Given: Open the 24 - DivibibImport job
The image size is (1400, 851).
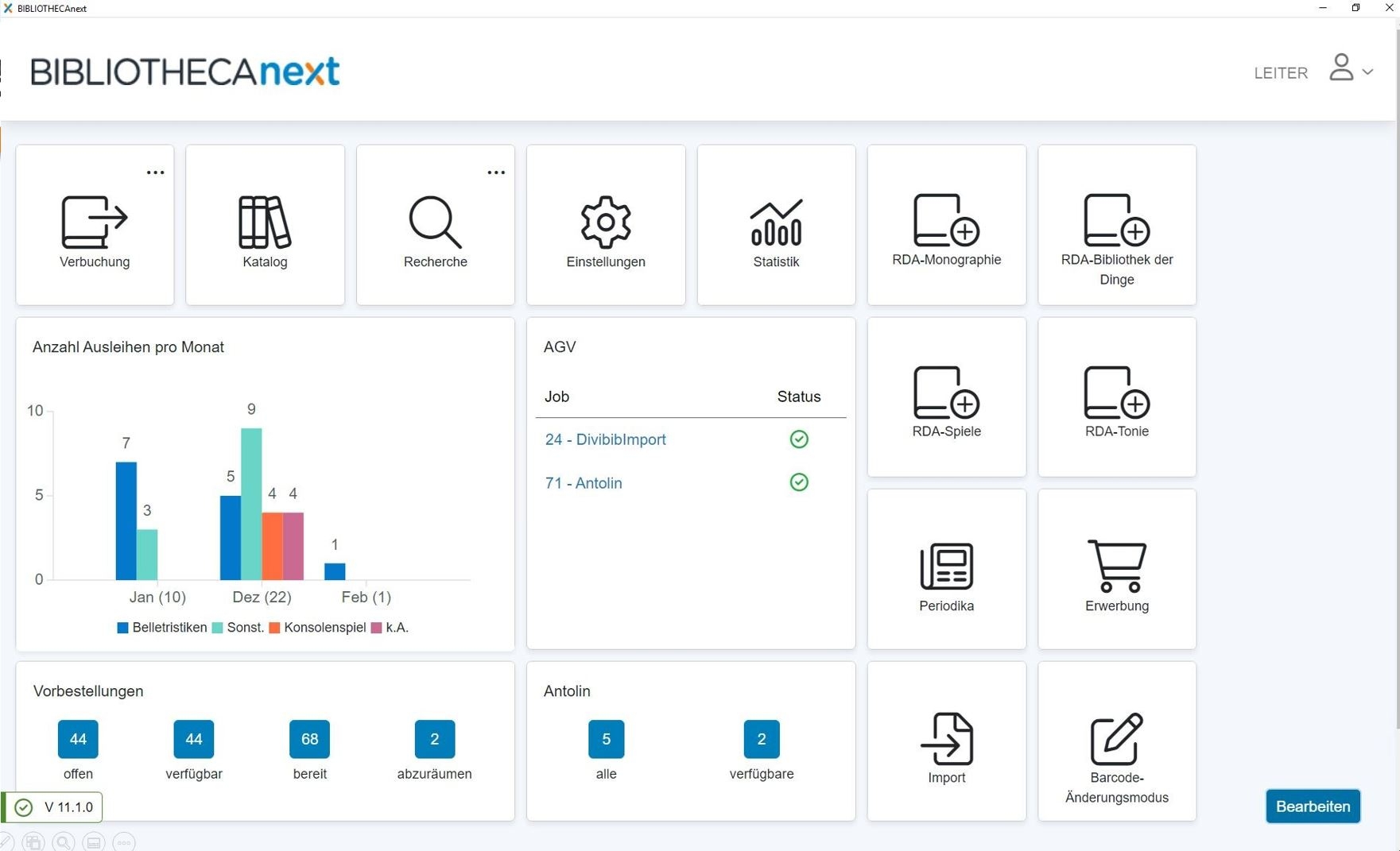Looking at the screenshot, I should [605, 439].
